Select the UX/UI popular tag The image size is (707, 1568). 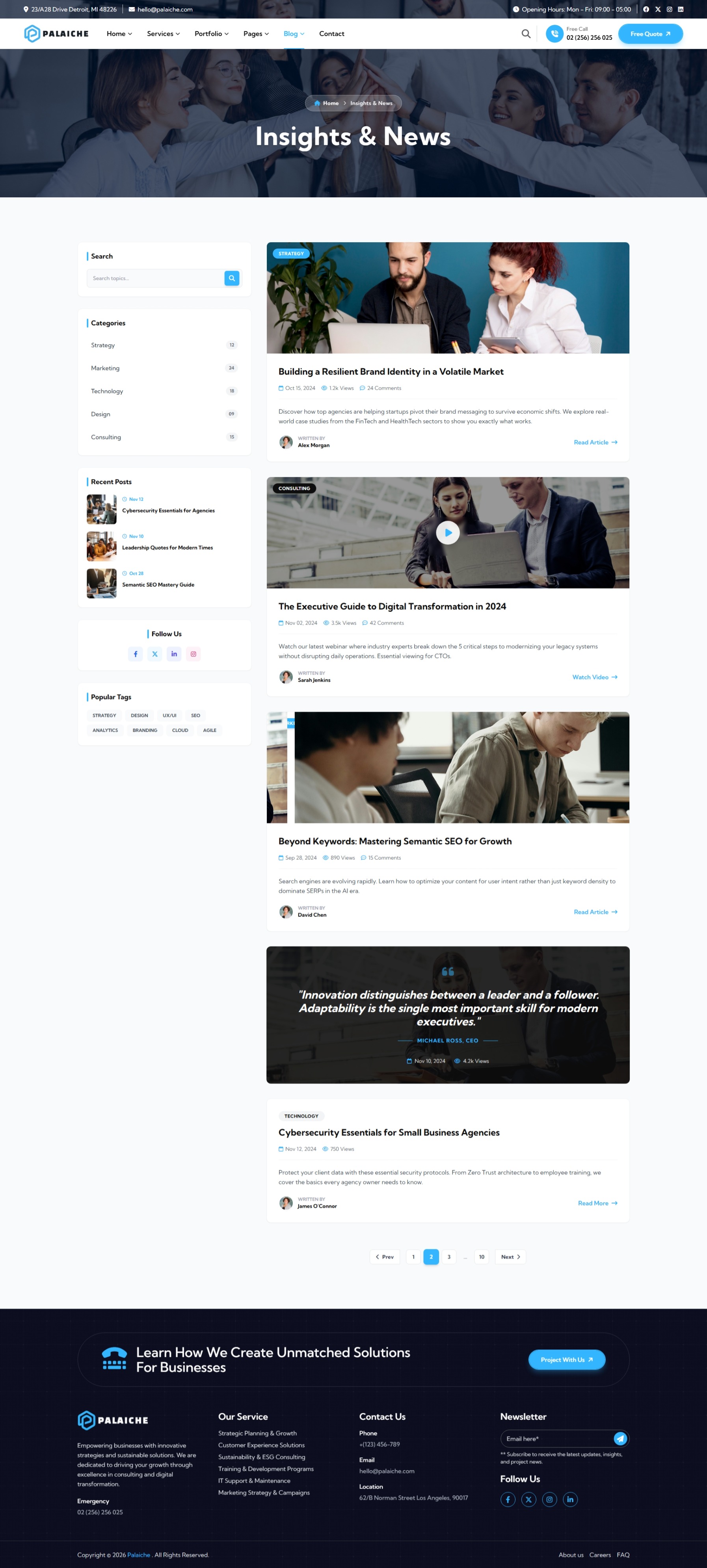tap(169, 715)
